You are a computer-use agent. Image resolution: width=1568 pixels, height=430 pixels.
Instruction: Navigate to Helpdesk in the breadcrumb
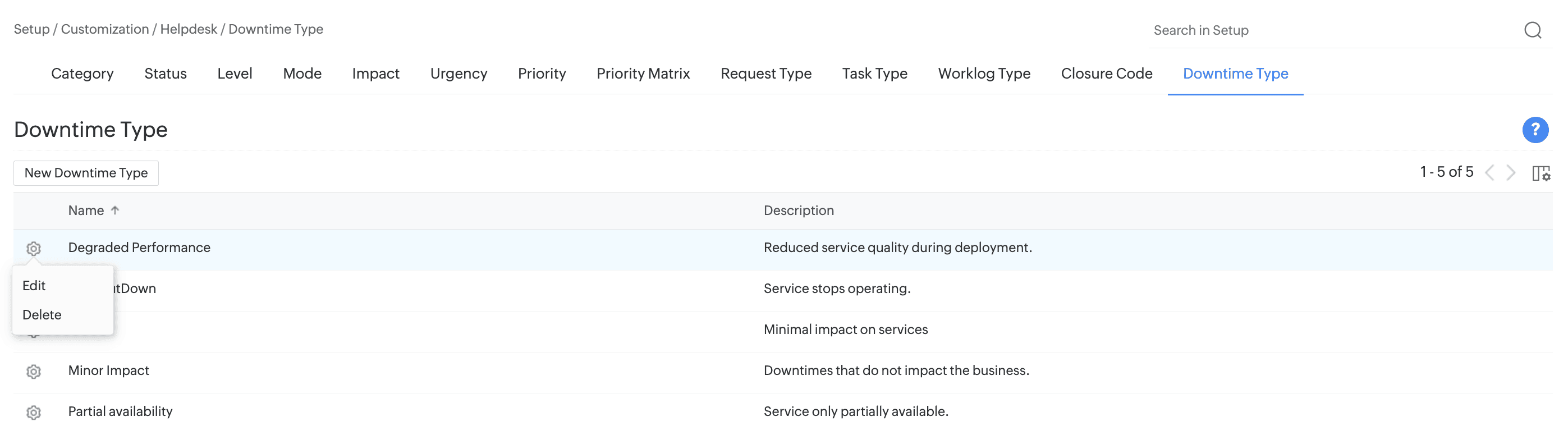pos(188,29)
